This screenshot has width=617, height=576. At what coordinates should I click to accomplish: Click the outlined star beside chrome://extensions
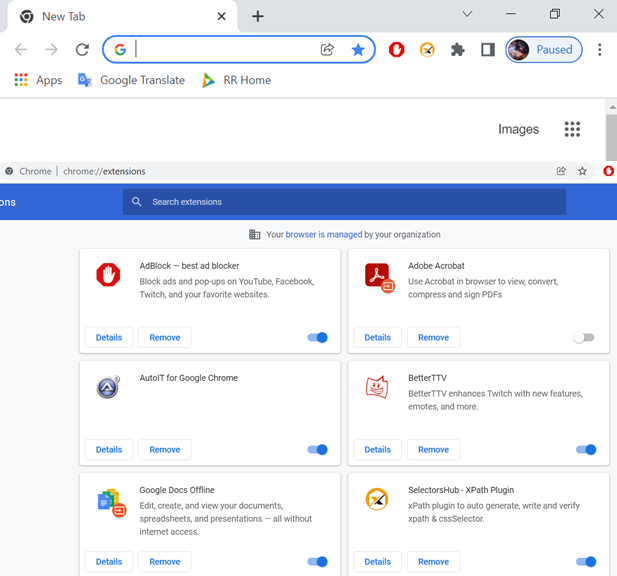point(582,171)
